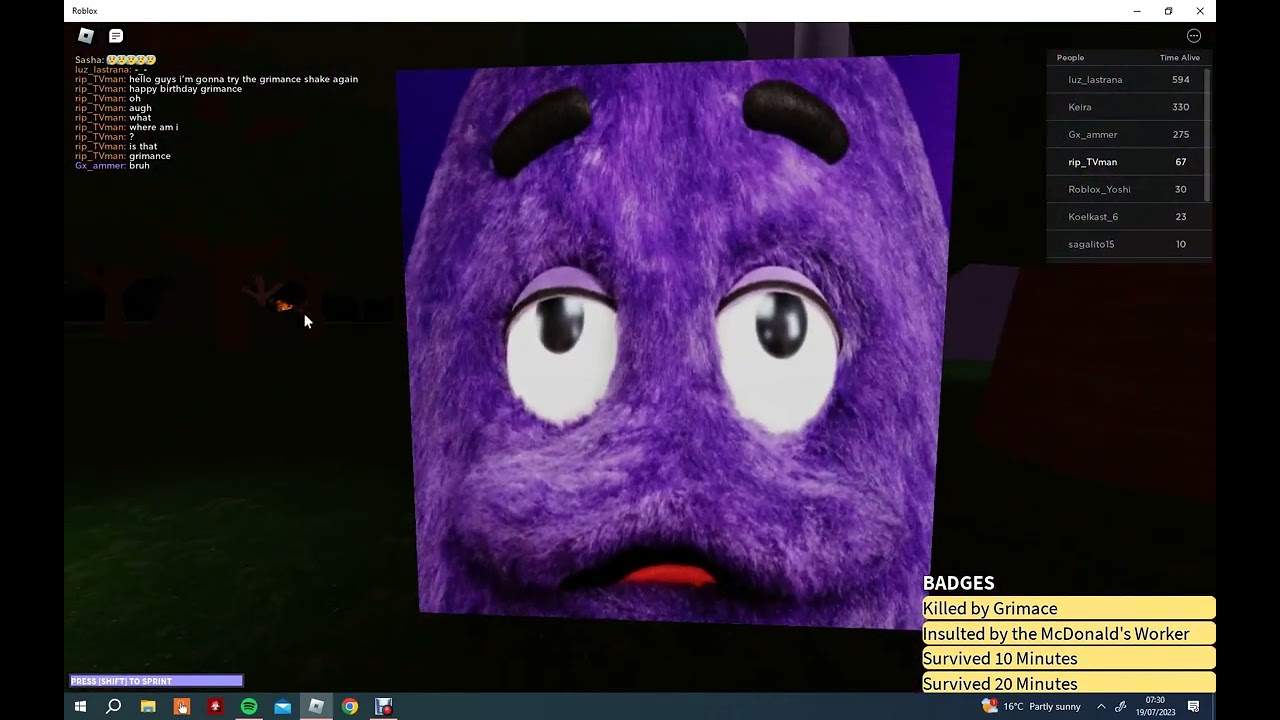Click the Grimace face image
Image resolution: width=1280 pixels, height=720 pixels.
[x=677, y=340]
